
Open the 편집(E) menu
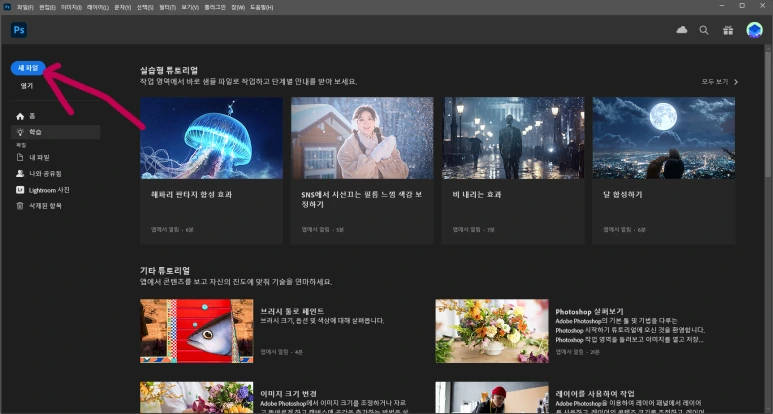[x=47, y=7]
